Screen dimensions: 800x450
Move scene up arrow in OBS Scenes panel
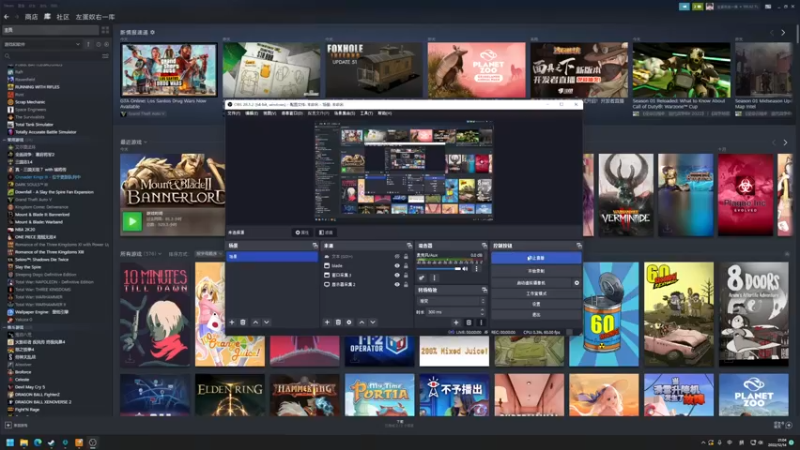[256, 322]
